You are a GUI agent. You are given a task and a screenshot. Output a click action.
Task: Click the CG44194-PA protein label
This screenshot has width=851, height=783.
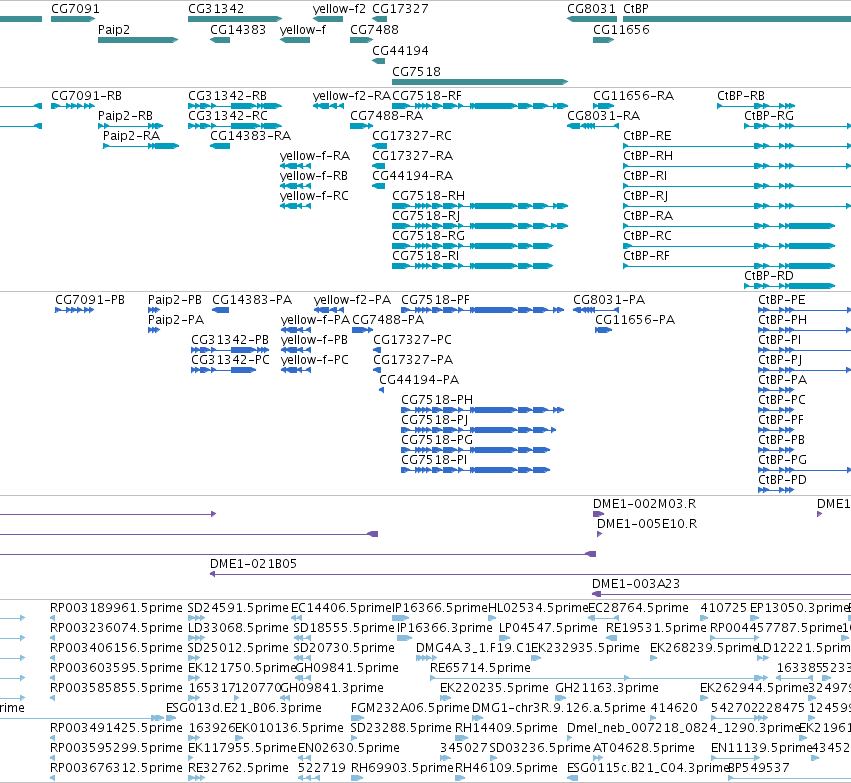[419, 380]
